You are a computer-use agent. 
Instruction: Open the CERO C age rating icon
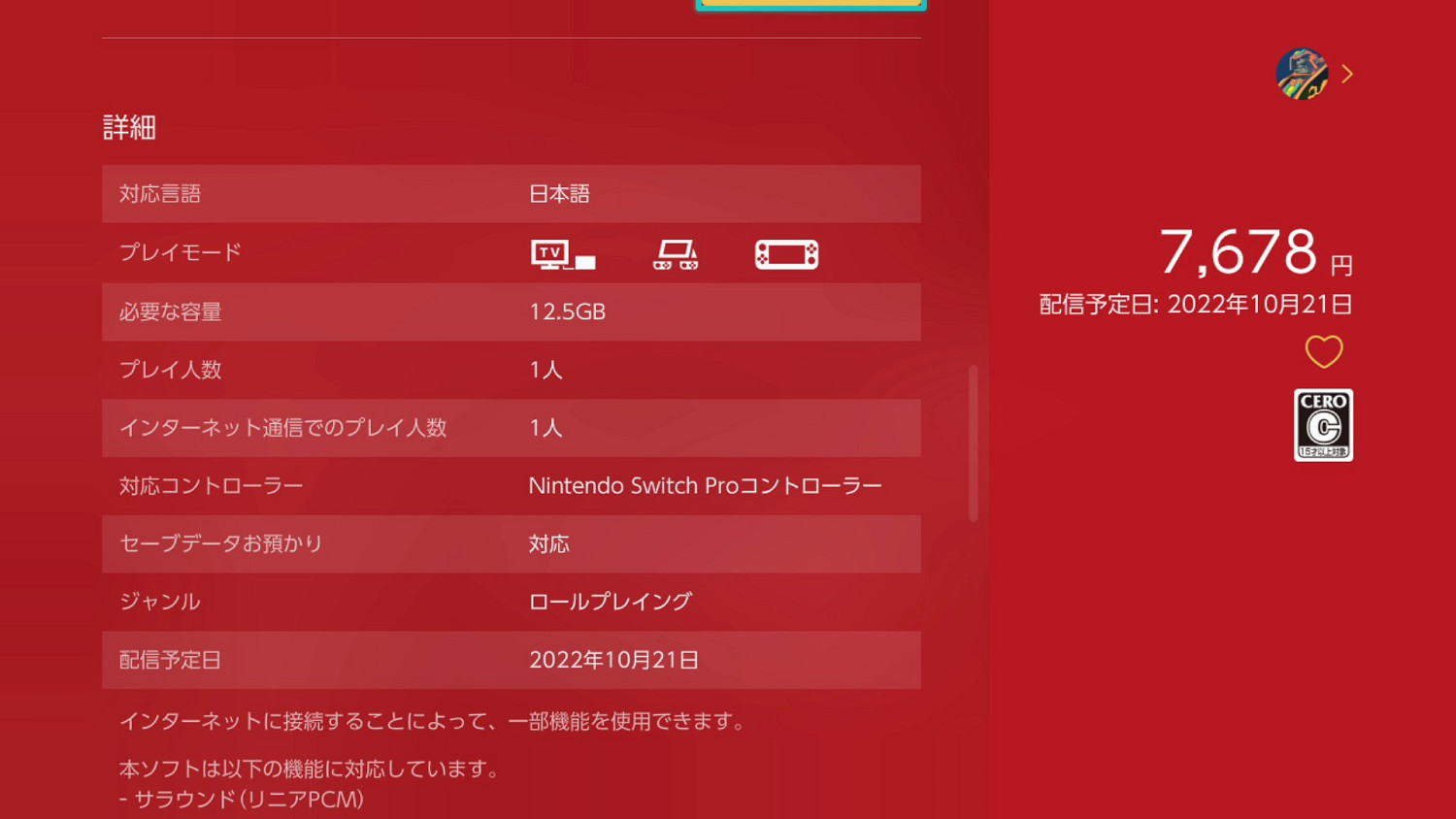pos(1323,425)
